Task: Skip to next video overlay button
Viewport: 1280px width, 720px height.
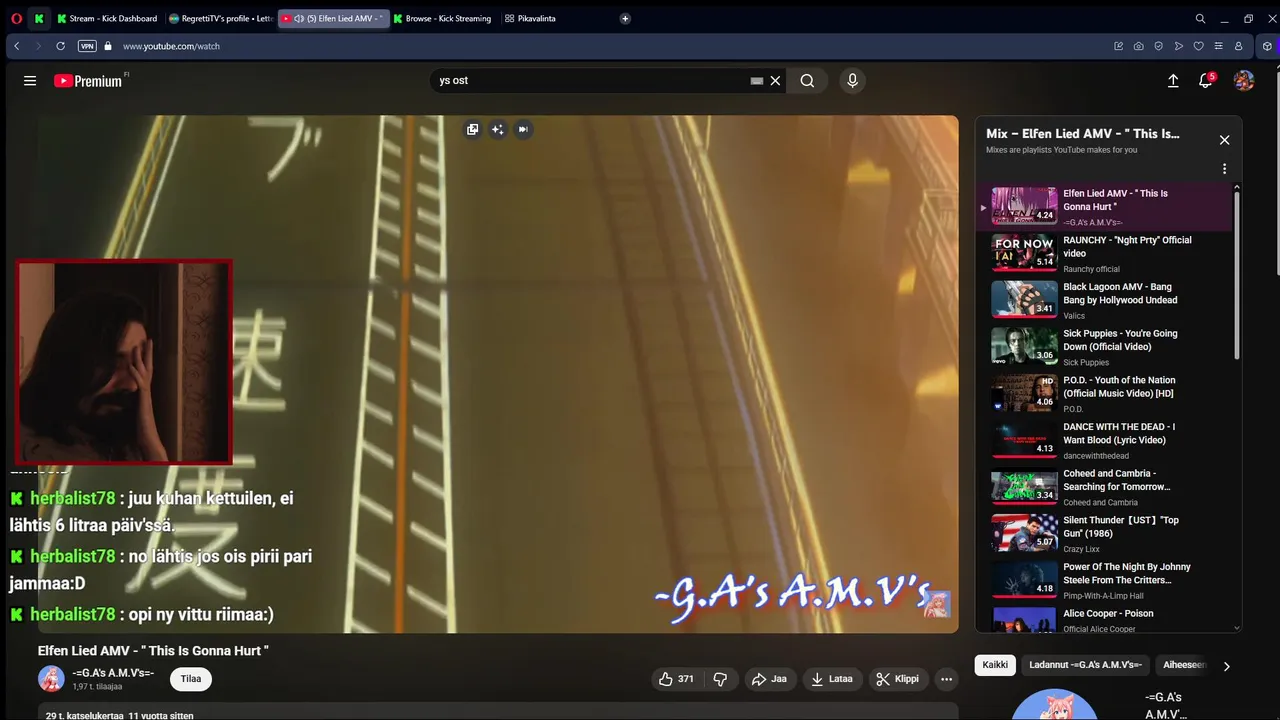Action: [x=522, y=129]
